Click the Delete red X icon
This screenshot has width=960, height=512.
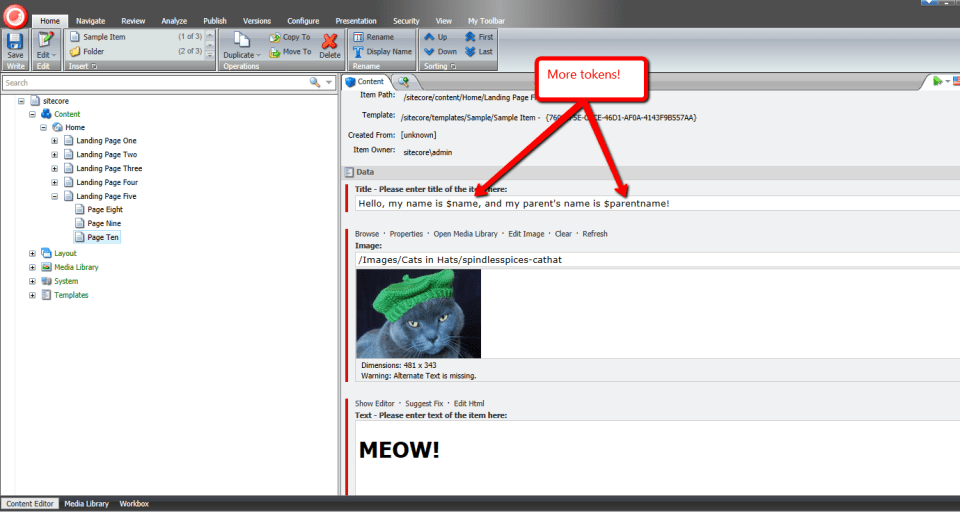tap(330, 41)
